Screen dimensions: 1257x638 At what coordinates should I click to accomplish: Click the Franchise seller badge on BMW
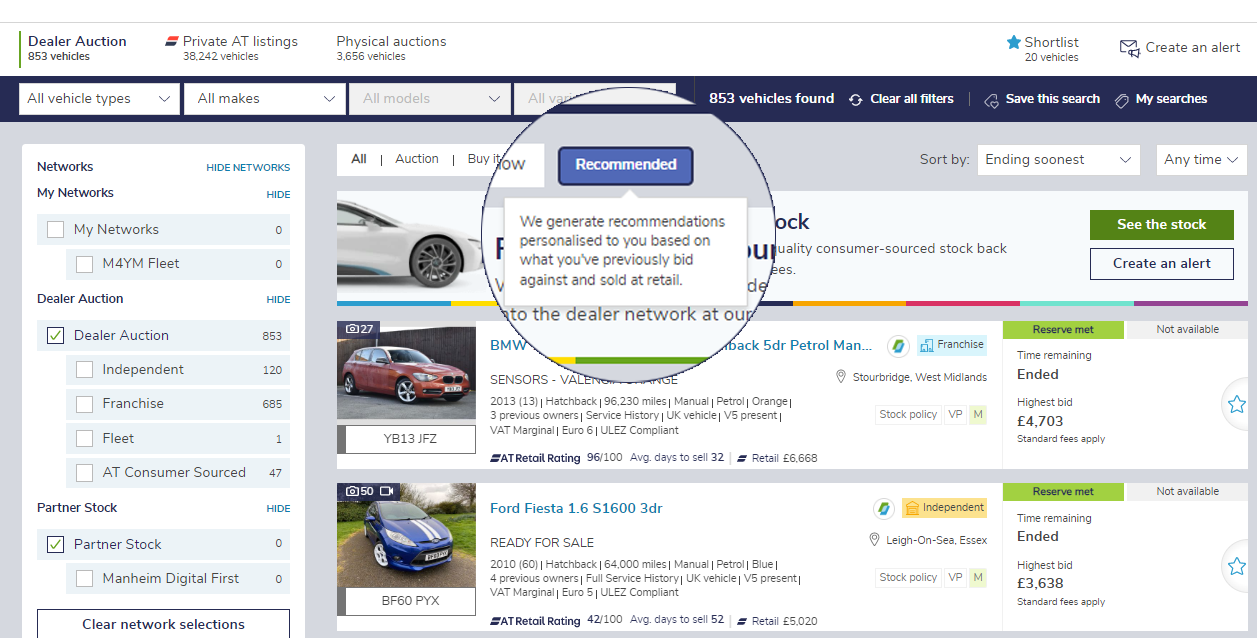(951, 345)
